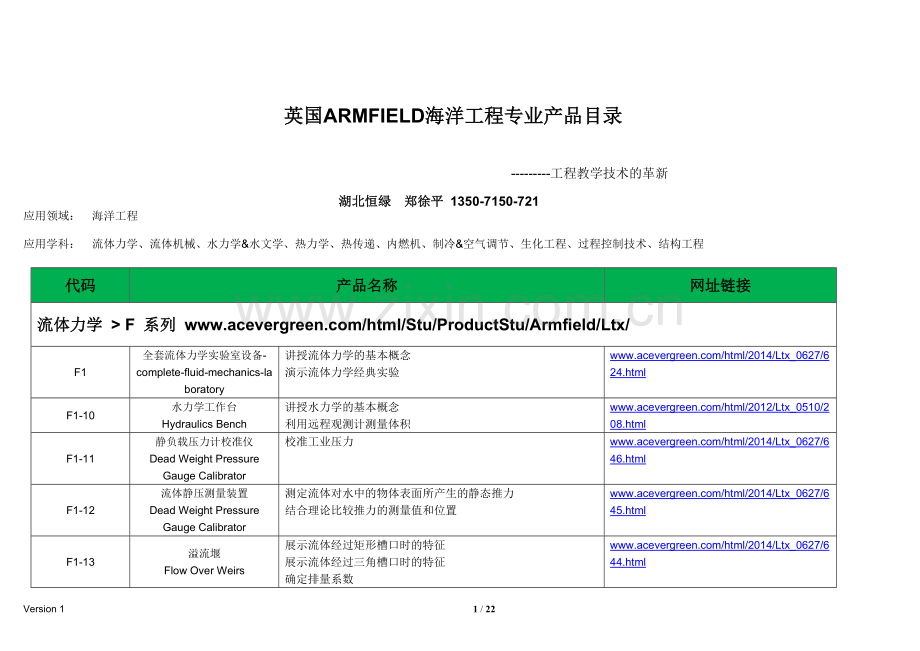Screen dimensions: 920x651
Task: Click the 应用领域 海洋工程 line
Action: click(x=80, y=216)
